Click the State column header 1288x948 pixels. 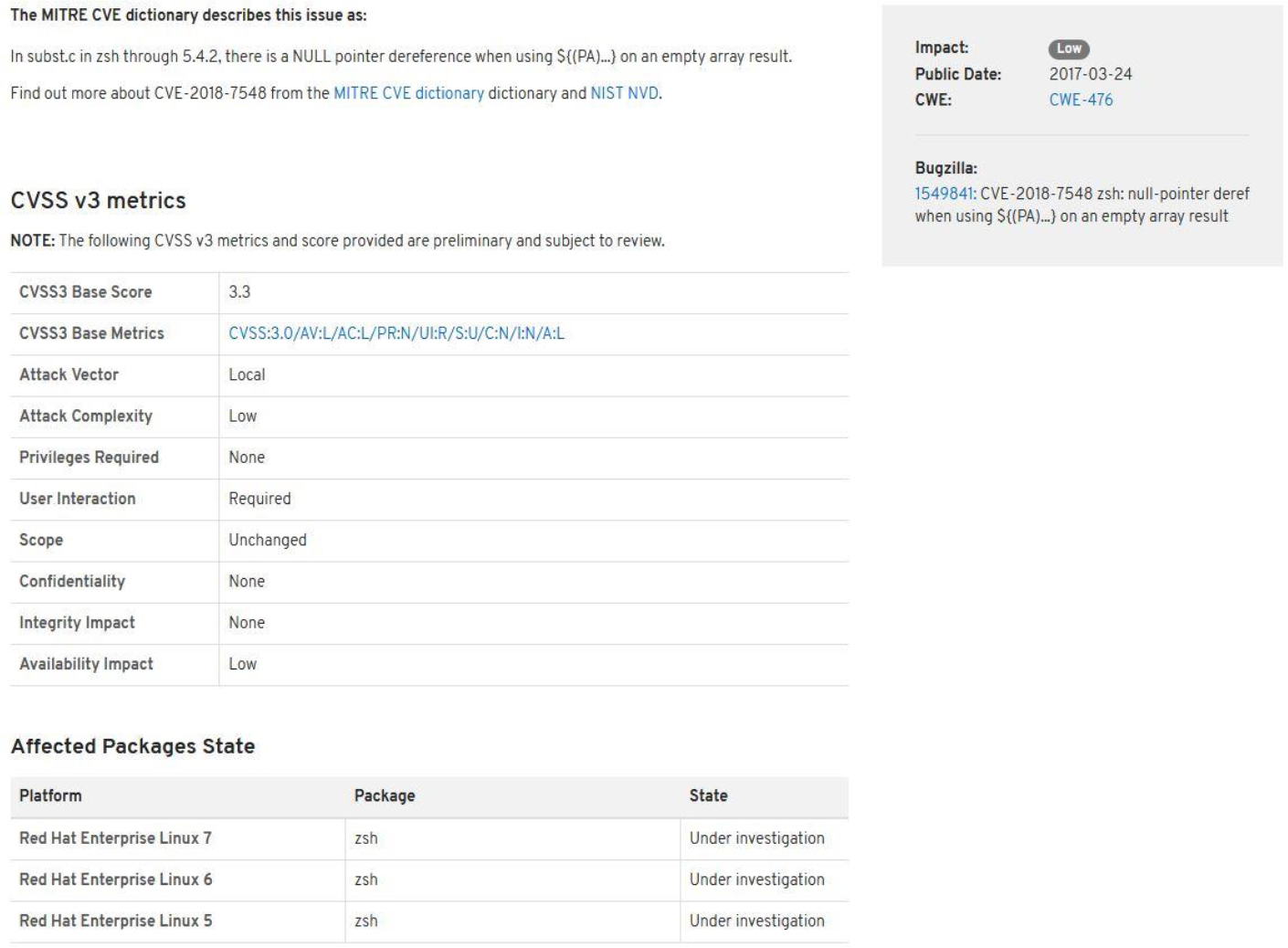[708, 795]
